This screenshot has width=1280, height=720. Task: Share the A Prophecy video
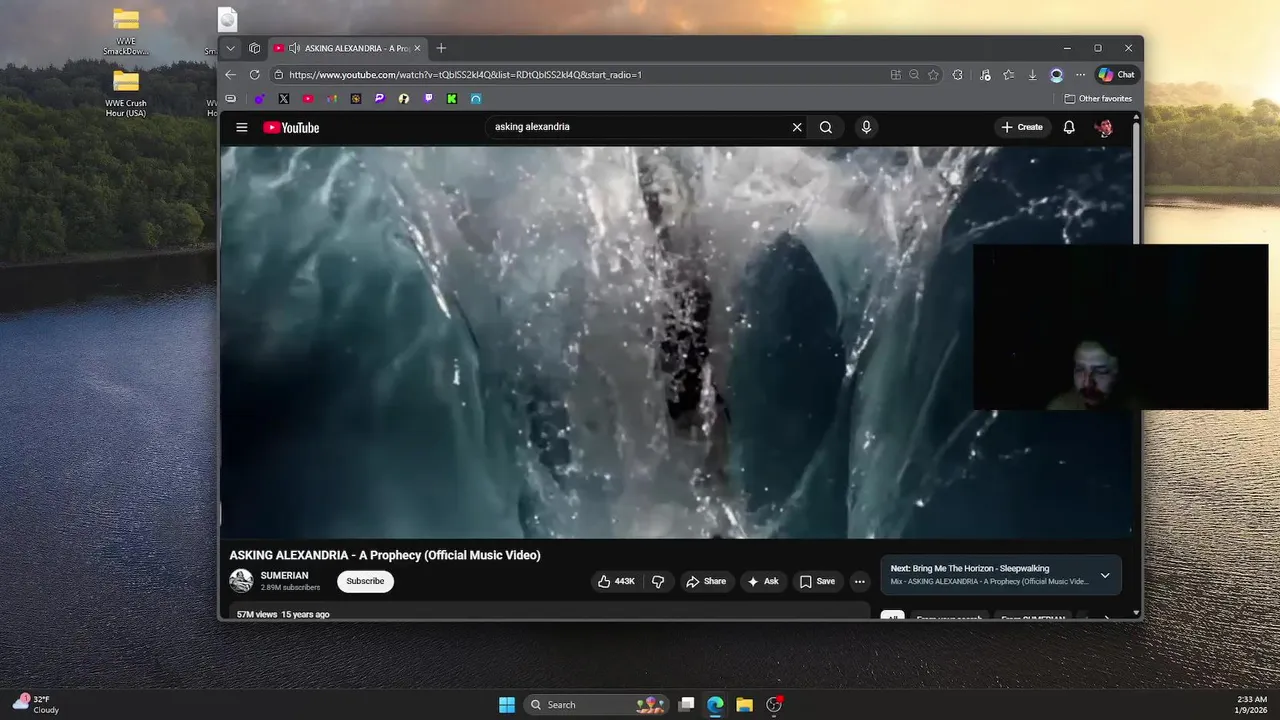[706, 581]
